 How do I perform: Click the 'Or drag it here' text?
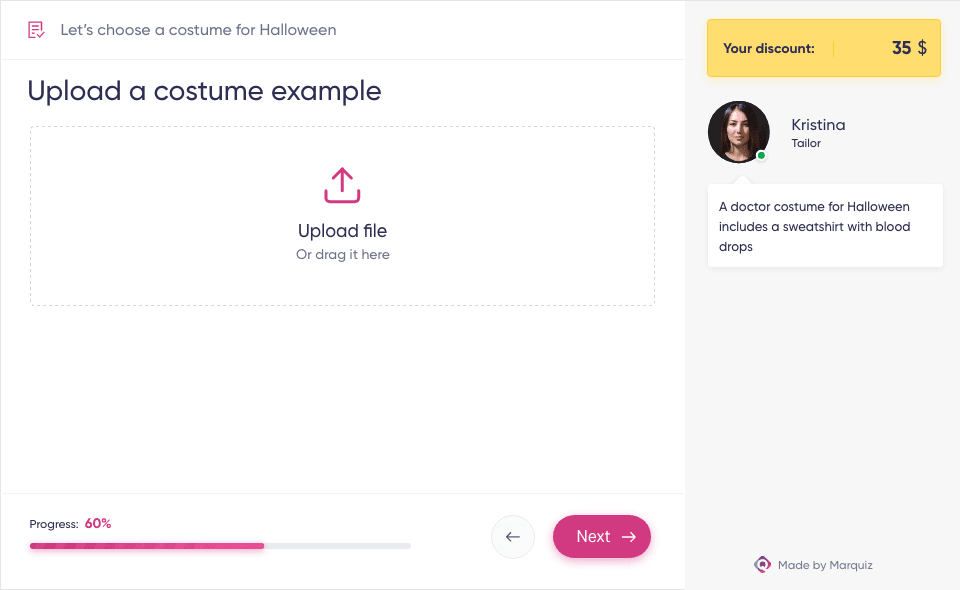(x=343, y=255)
